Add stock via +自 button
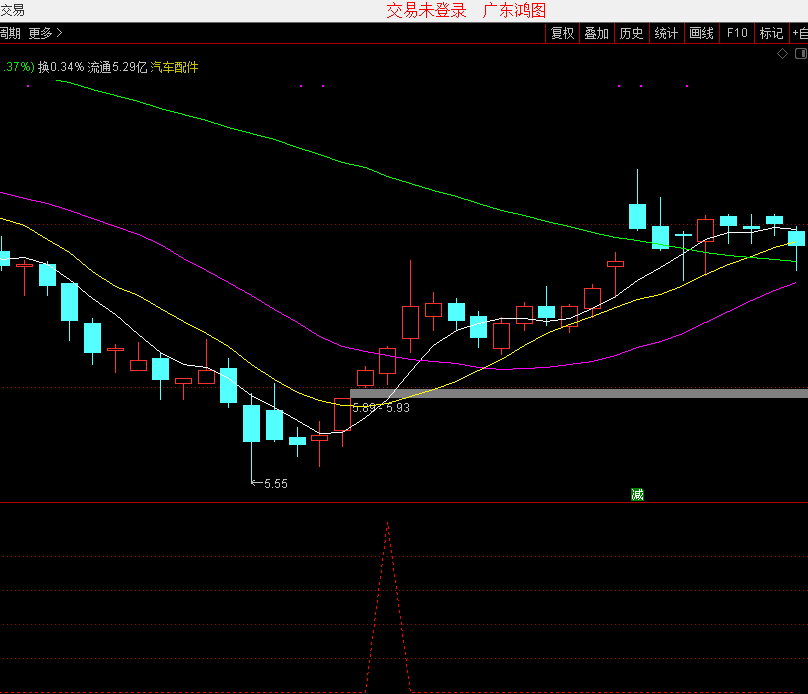Viewport: 808px width, 694px height. coord(799,33)
